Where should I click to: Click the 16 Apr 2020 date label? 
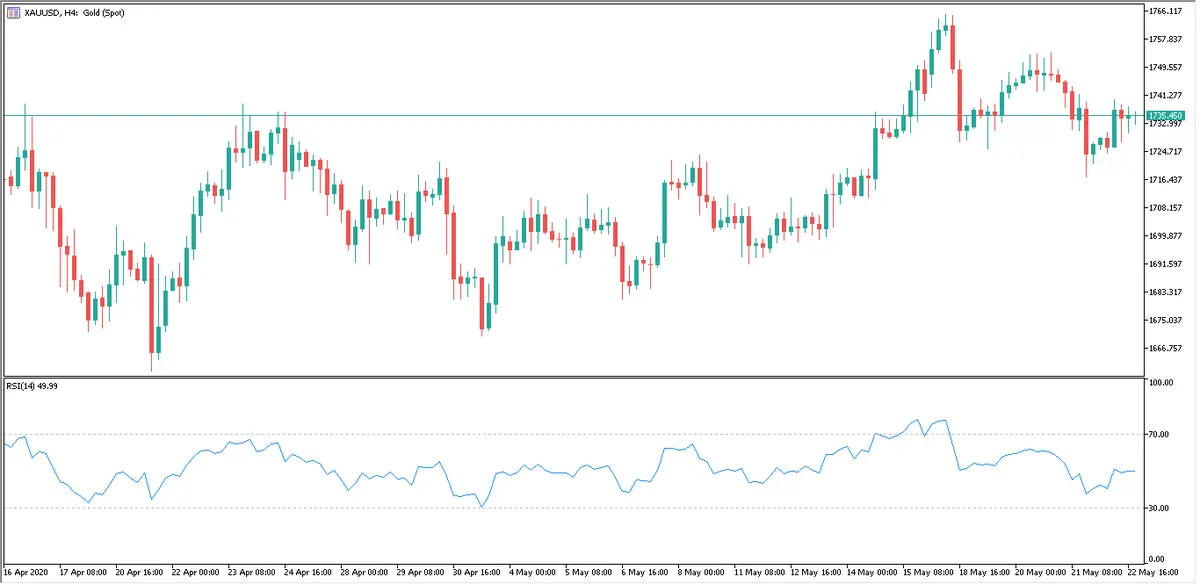[x=24, y=574]
